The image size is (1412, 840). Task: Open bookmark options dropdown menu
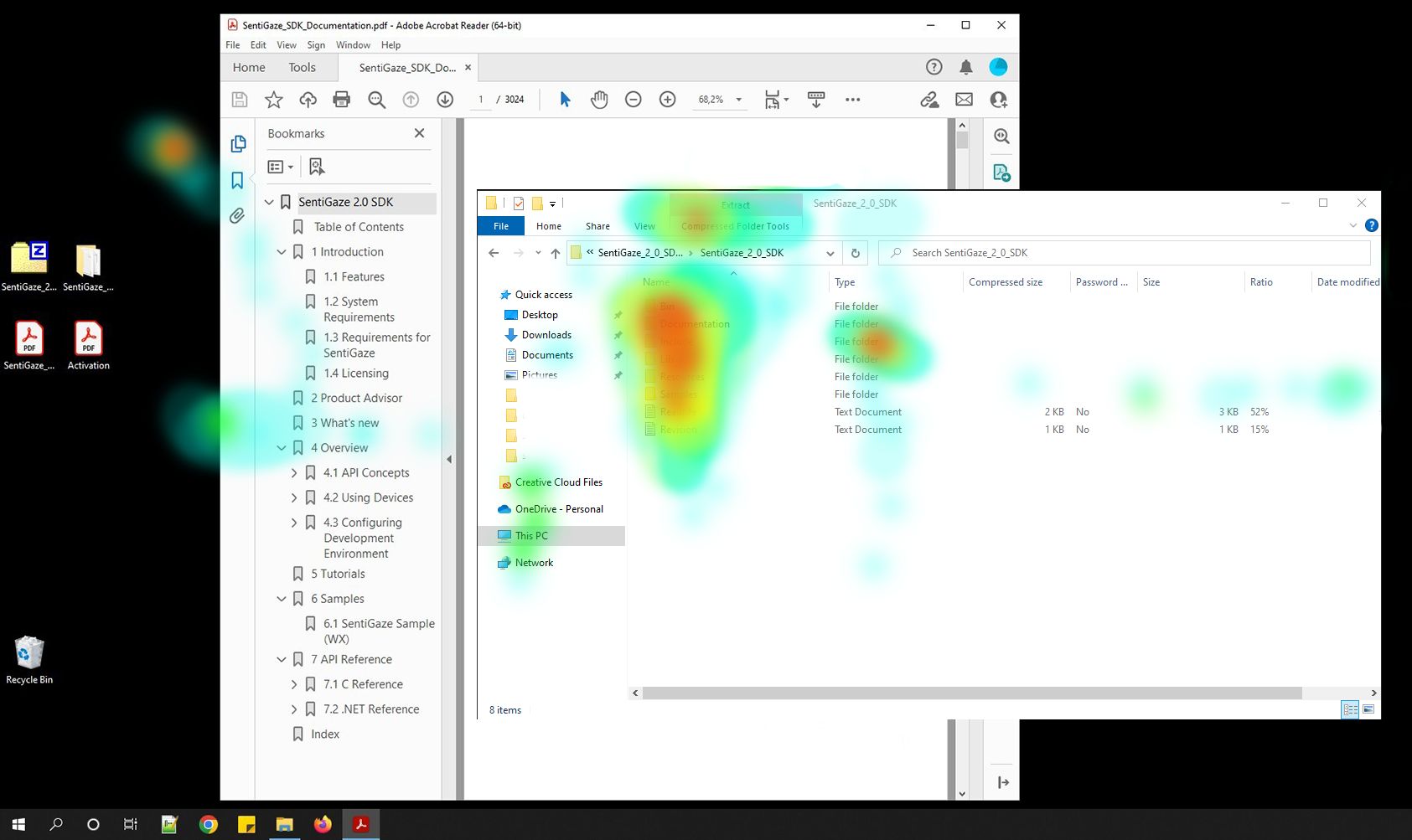pos(280,167)
